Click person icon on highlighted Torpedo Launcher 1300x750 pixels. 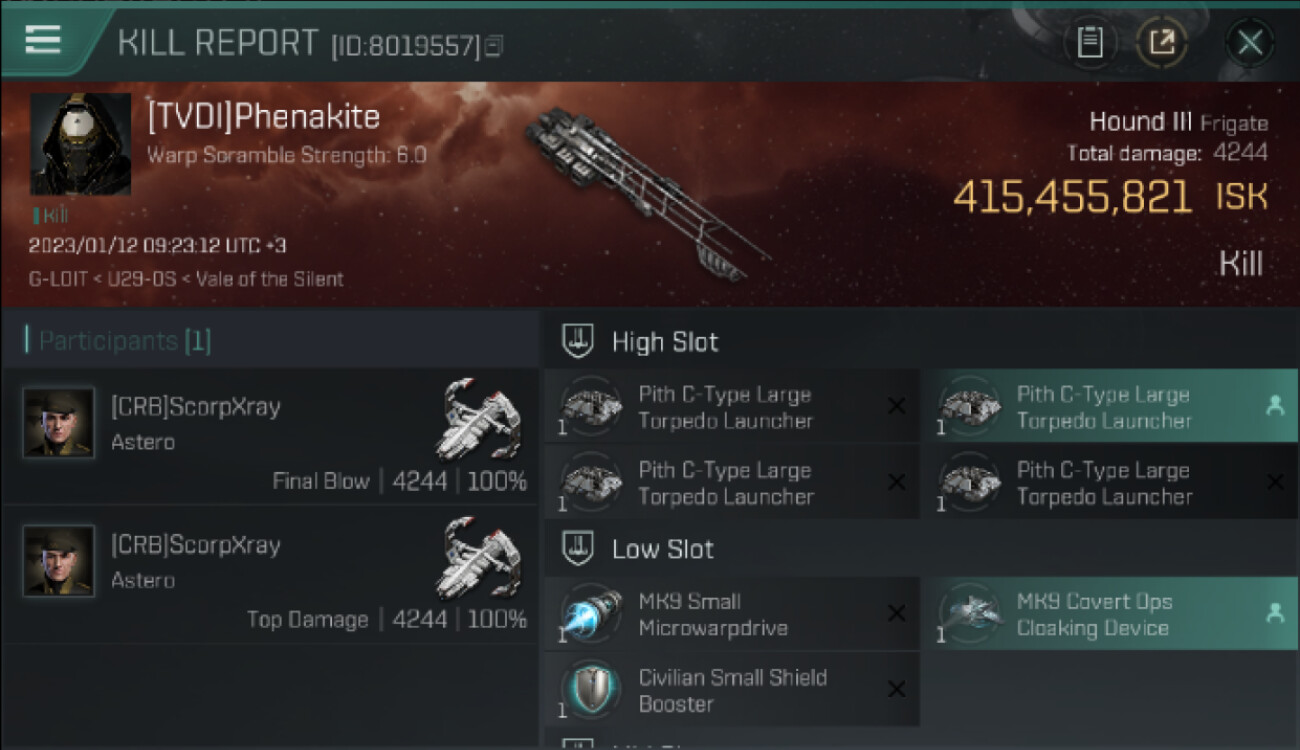point(1274,406)
